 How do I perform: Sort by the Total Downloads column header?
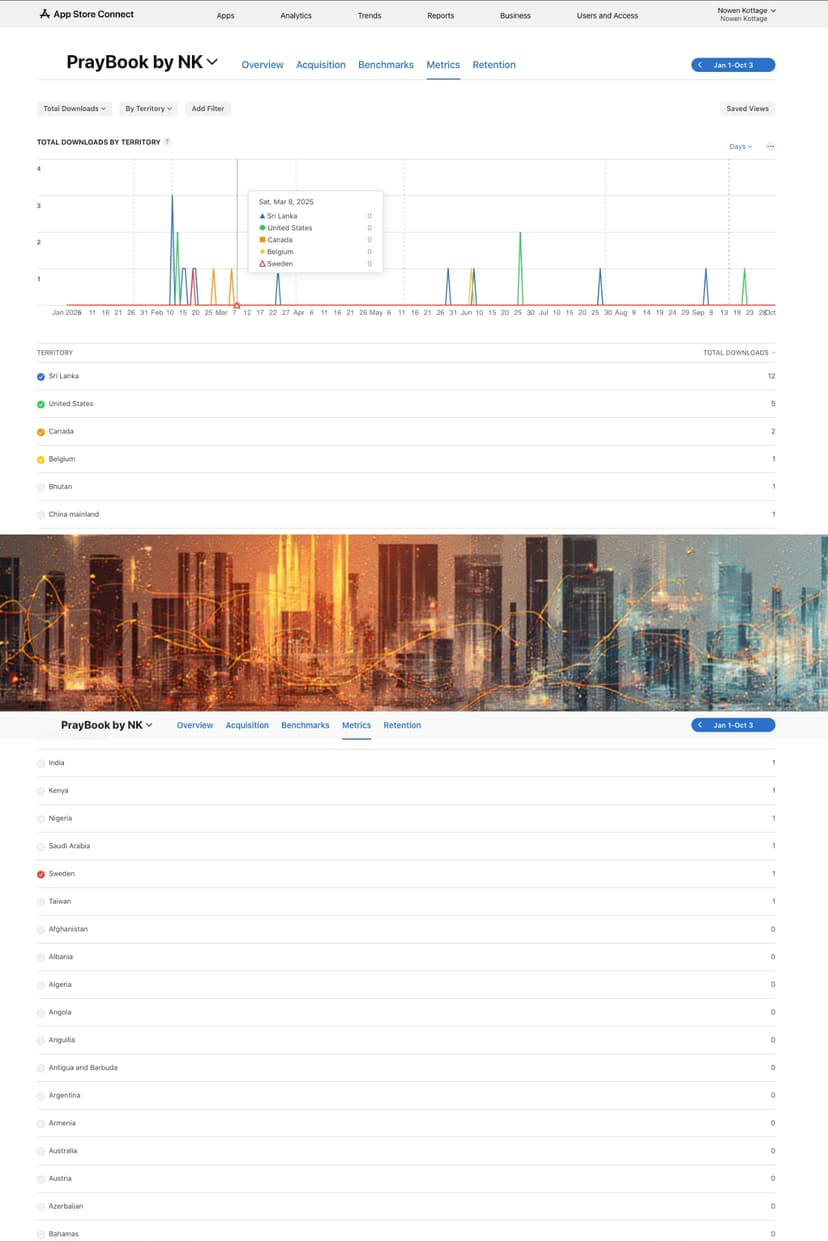click(x=738, y=353)
